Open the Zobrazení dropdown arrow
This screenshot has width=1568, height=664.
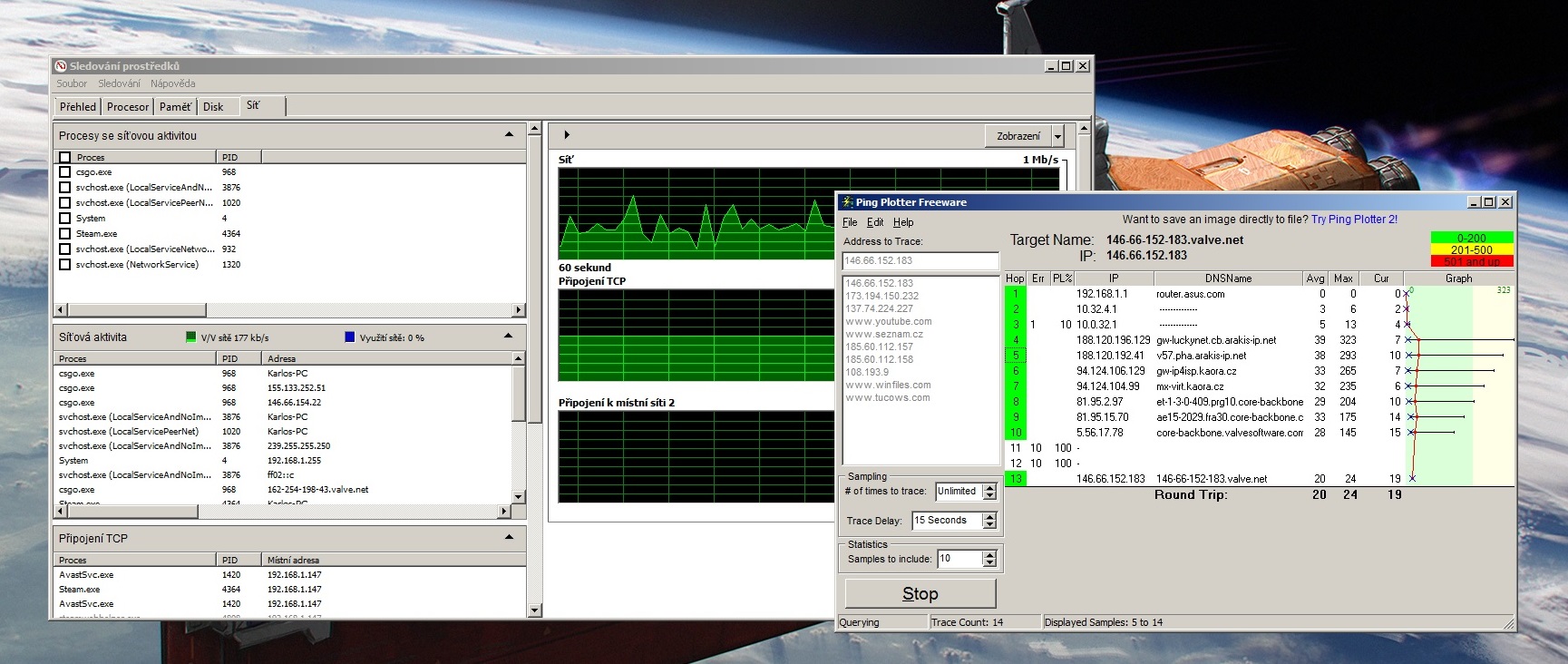click(1057, 136)
